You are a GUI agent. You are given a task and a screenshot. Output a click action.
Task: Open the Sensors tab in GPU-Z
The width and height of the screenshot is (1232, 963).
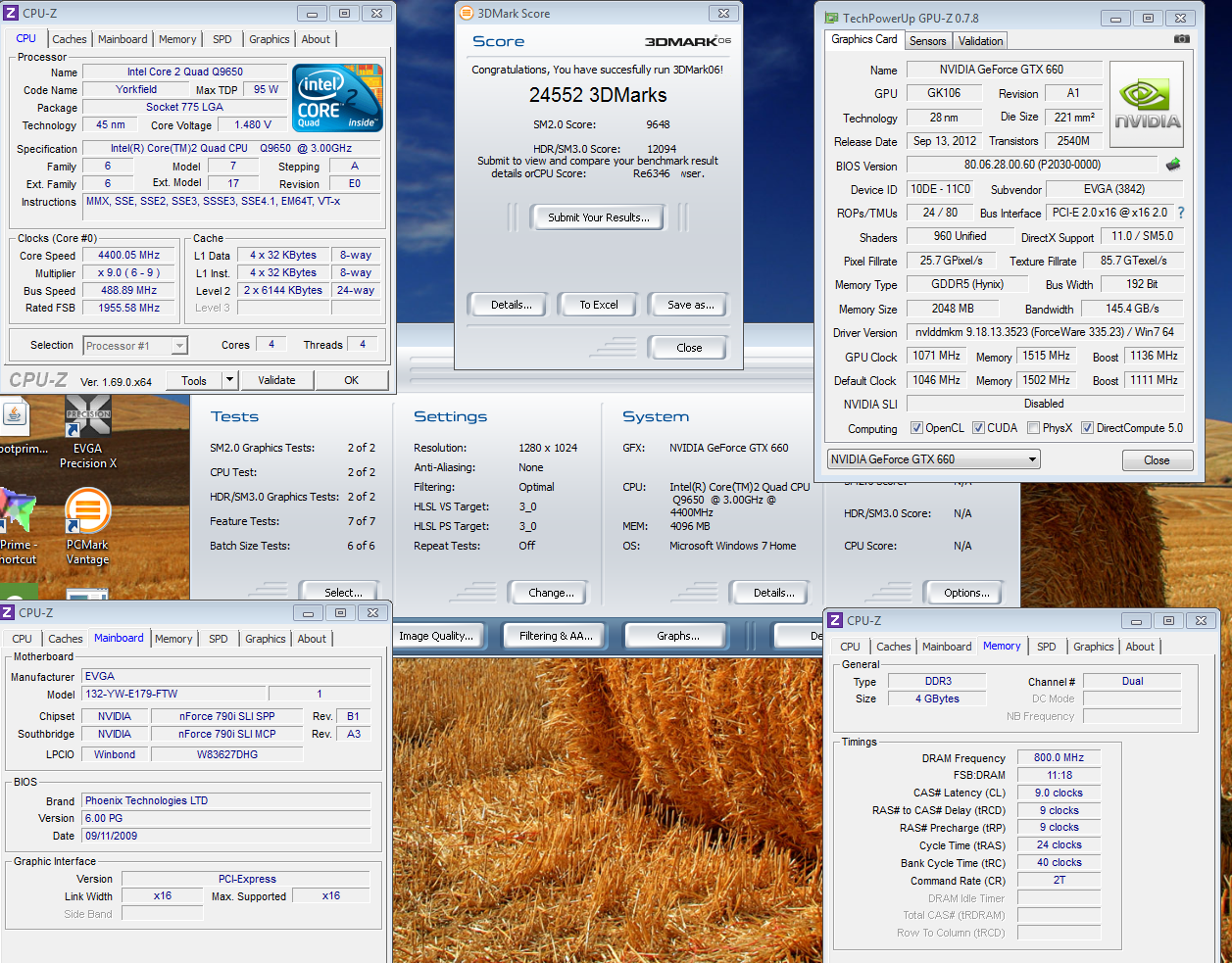click(927, 41)
